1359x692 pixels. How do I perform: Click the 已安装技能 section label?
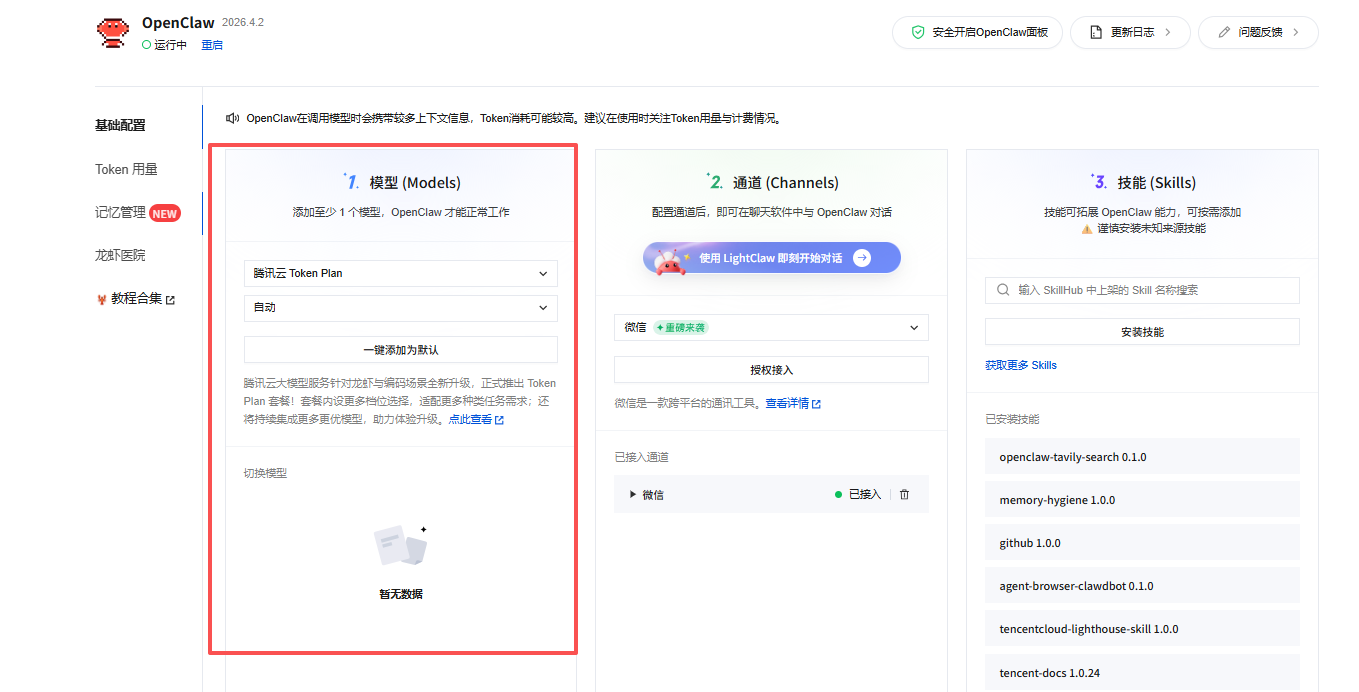click(1012, 419)
